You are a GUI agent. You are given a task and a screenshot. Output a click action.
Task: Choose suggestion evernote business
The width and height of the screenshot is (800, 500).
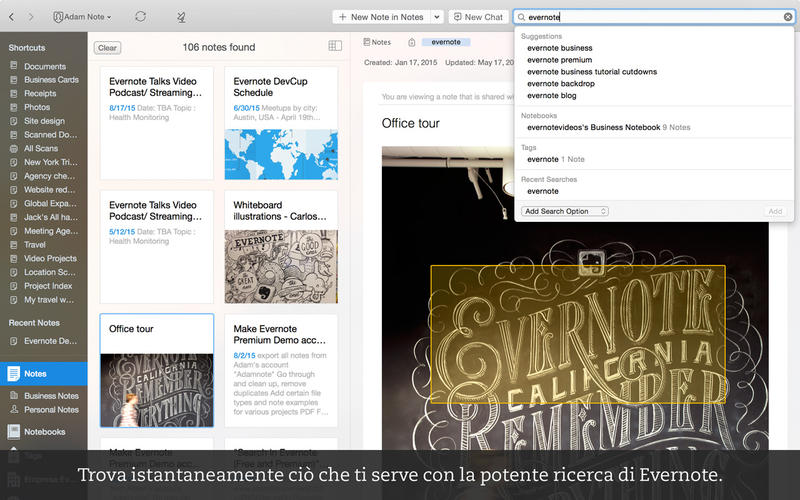pyautogui.click(x=560, y=48)
